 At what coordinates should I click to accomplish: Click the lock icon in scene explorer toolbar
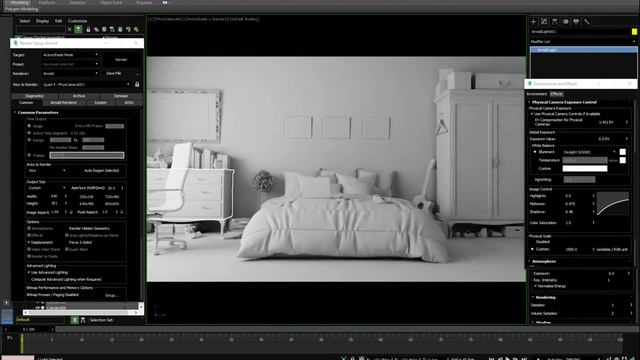pyautogui.click(x=88, y=29)
